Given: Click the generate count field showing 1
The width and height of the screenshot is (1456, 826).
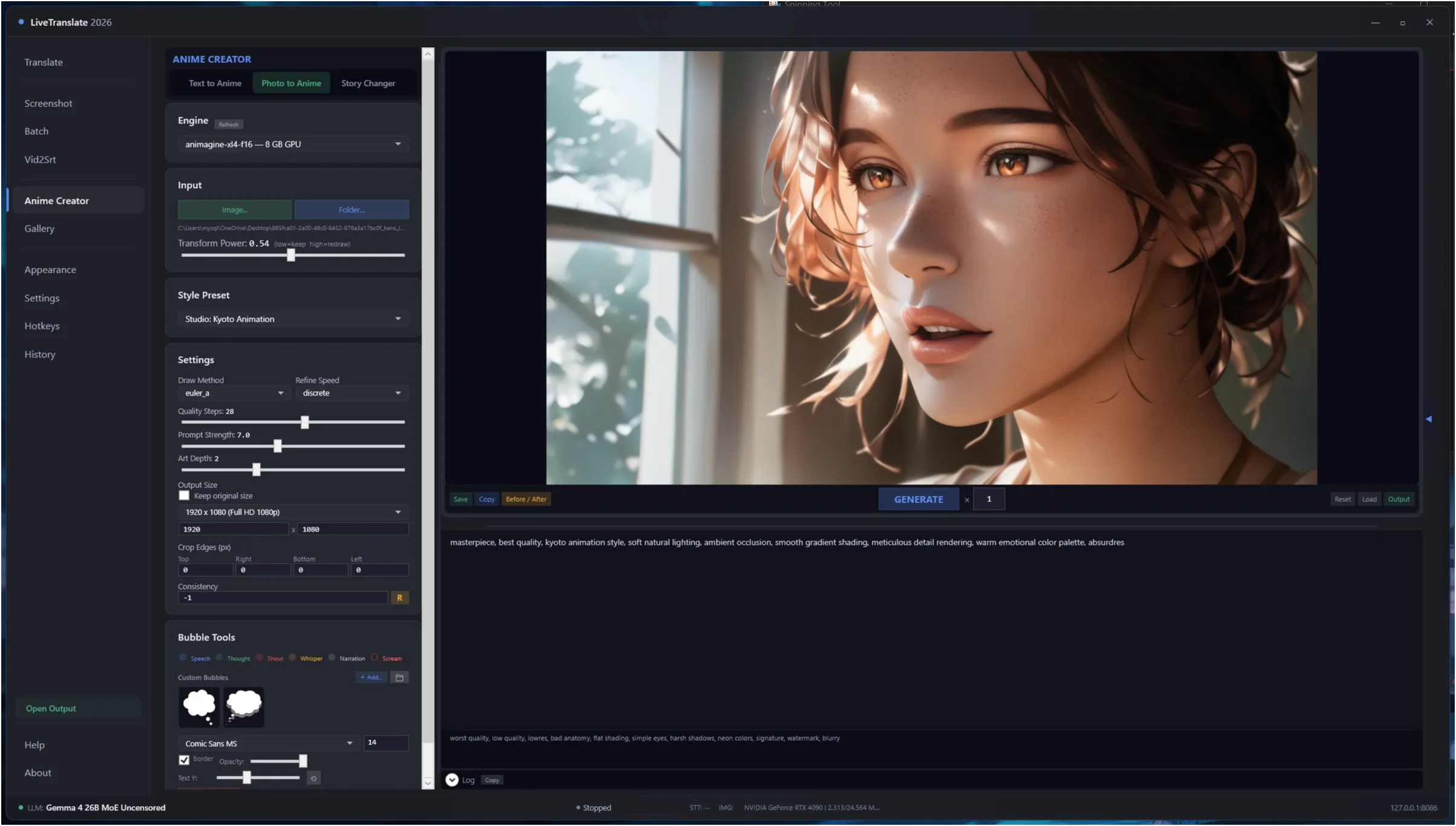Looking at the screenshot, I should [989, 499].
